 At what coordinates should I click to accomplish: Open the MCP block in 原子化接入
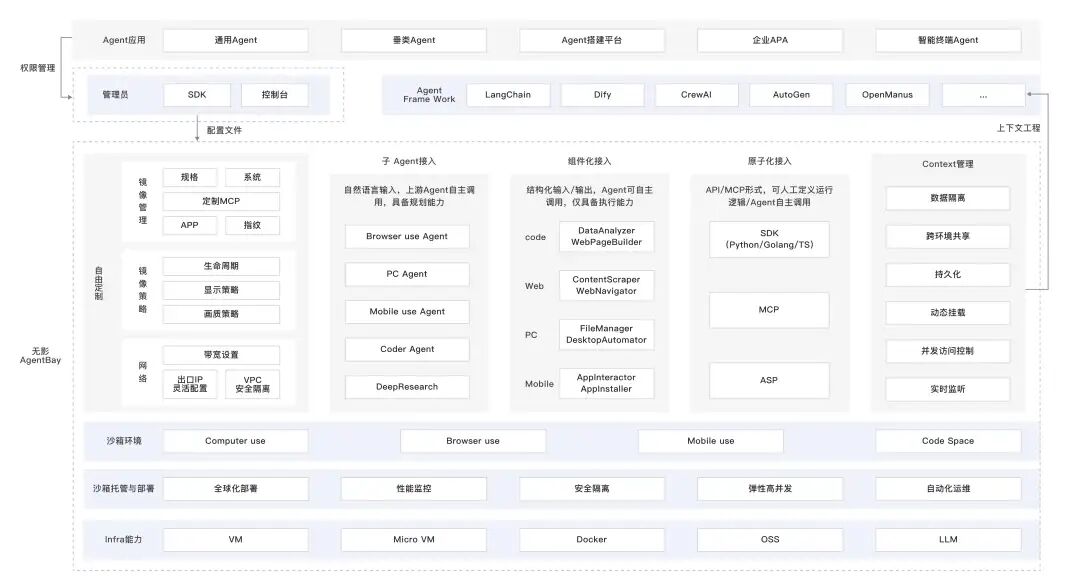coord(769,310)
